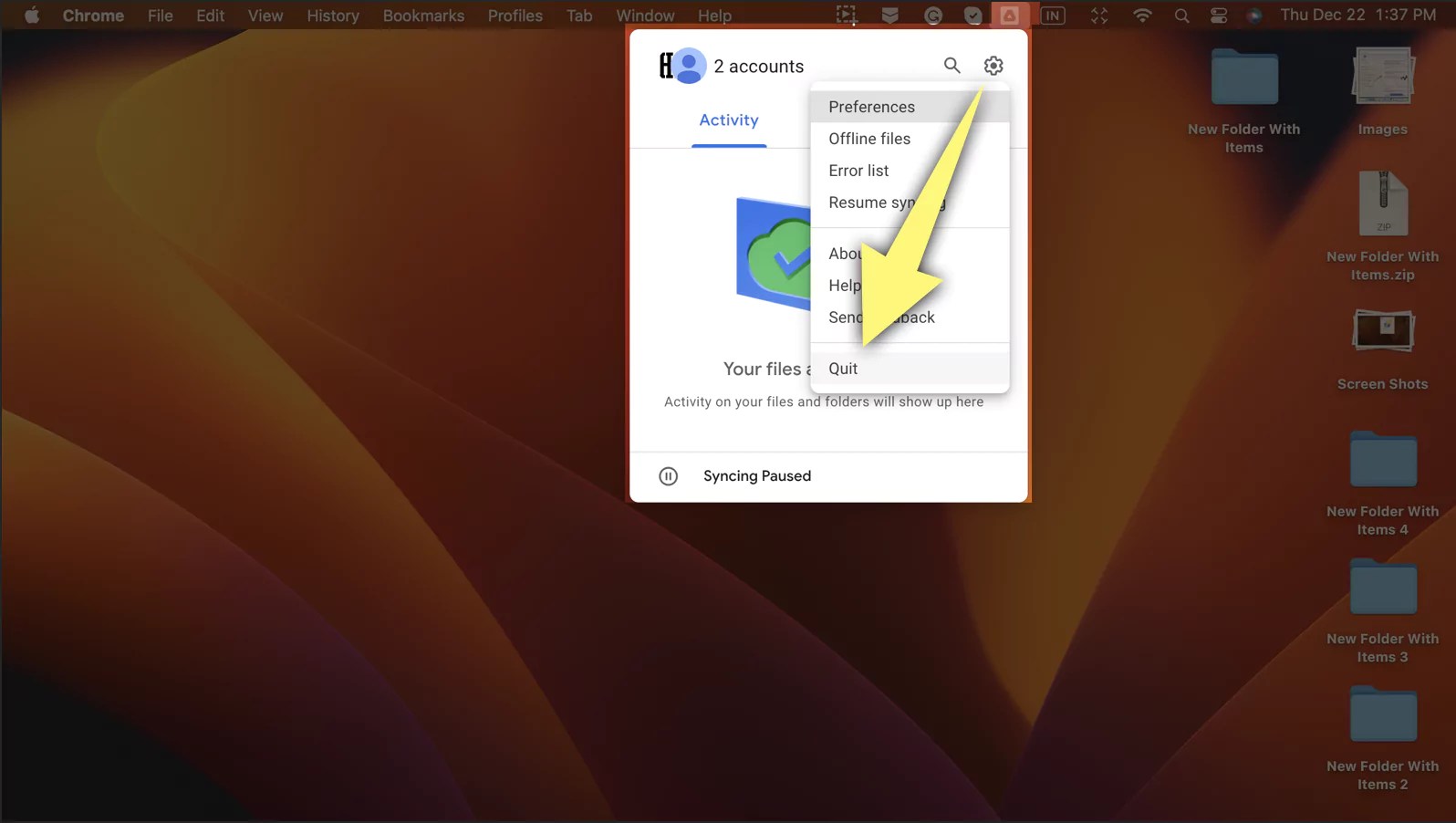This screenshot has width=1456, height=823.
Task: Open the Tab menu
Action: point(579,16)
